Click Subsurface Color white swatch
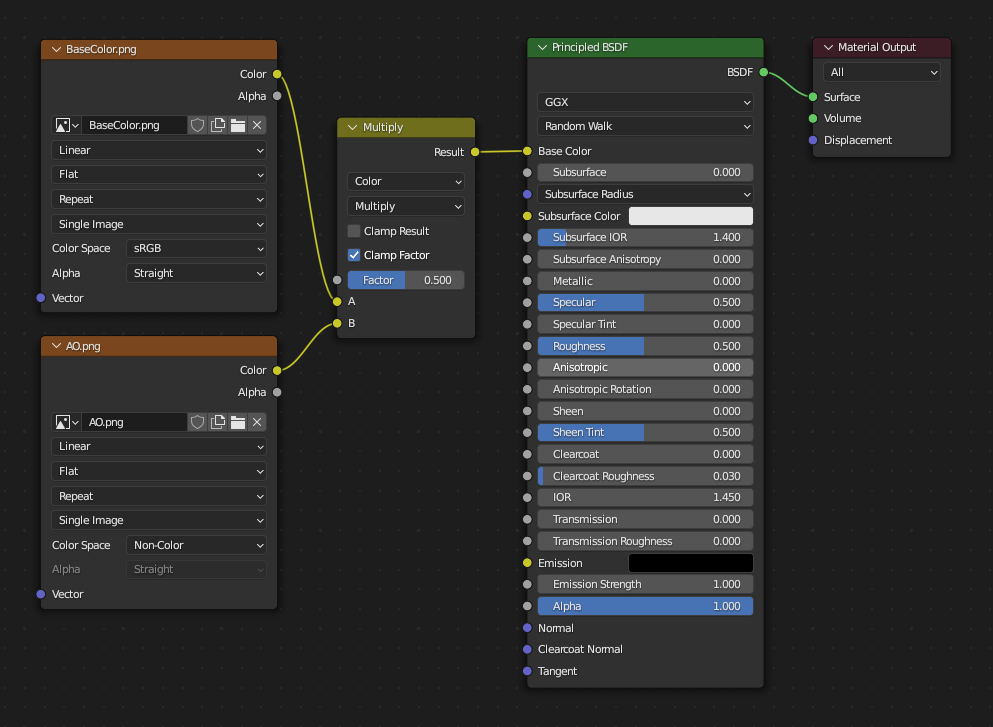 pyautogui.click(x=691, y=216)
